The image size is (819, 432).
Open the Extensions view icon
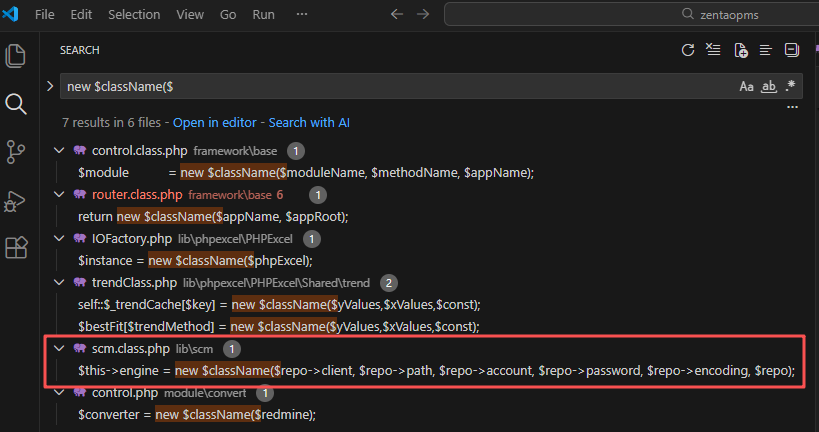16,248
